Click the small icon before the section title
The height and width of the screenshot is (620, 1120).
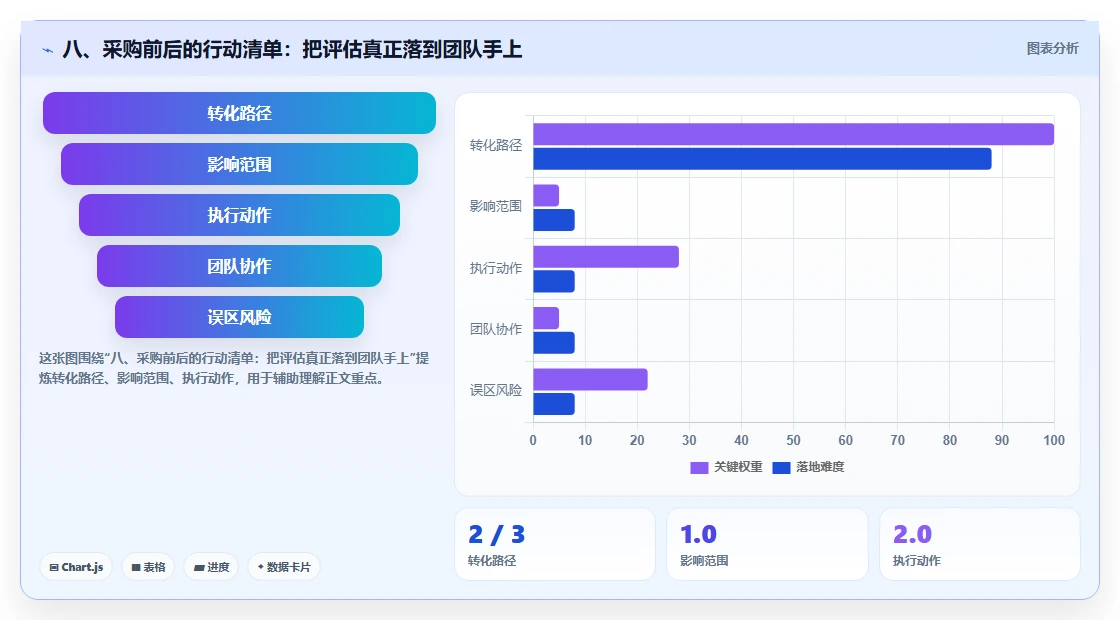47,50
